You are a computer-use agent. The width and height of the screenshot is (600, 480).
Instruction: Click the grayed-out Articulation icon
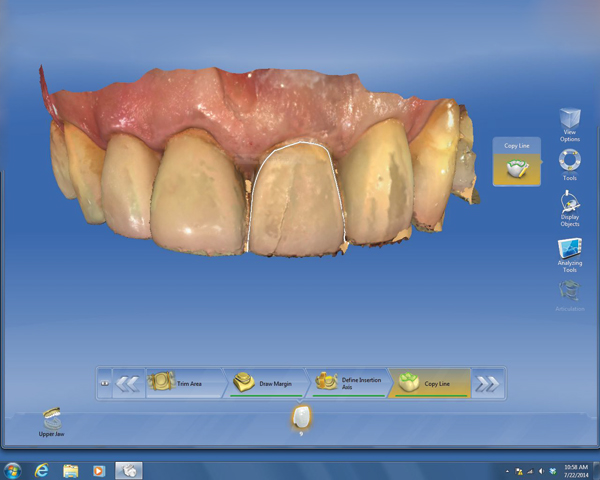[x=569, y=293]
